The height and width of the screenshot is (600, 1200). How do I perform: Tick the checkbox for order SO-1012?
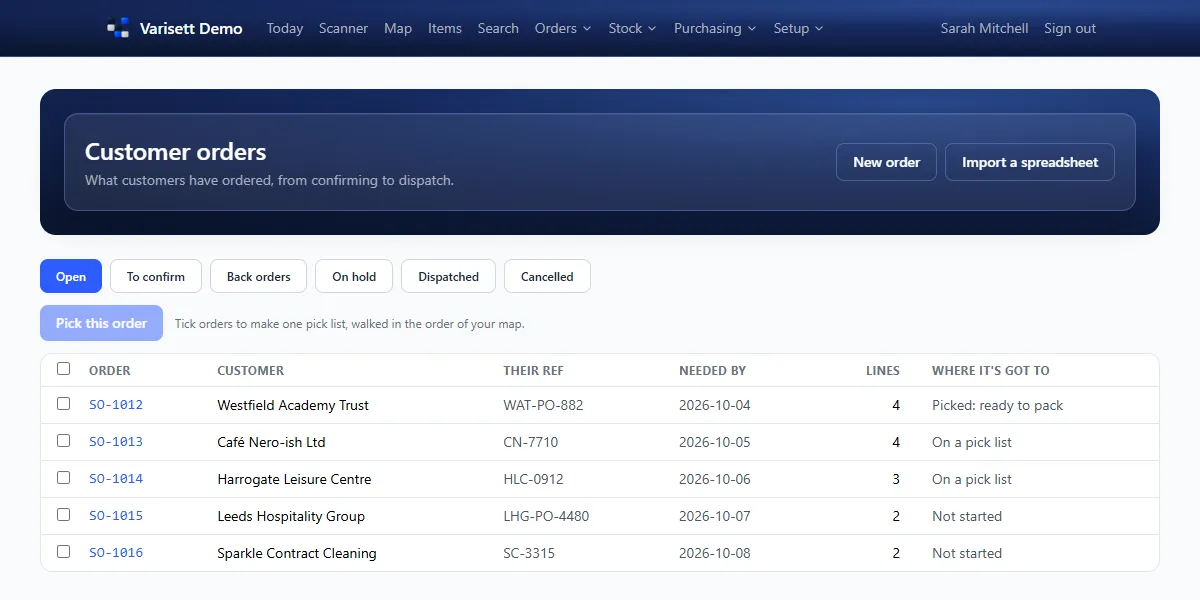(x=64, y=404)
